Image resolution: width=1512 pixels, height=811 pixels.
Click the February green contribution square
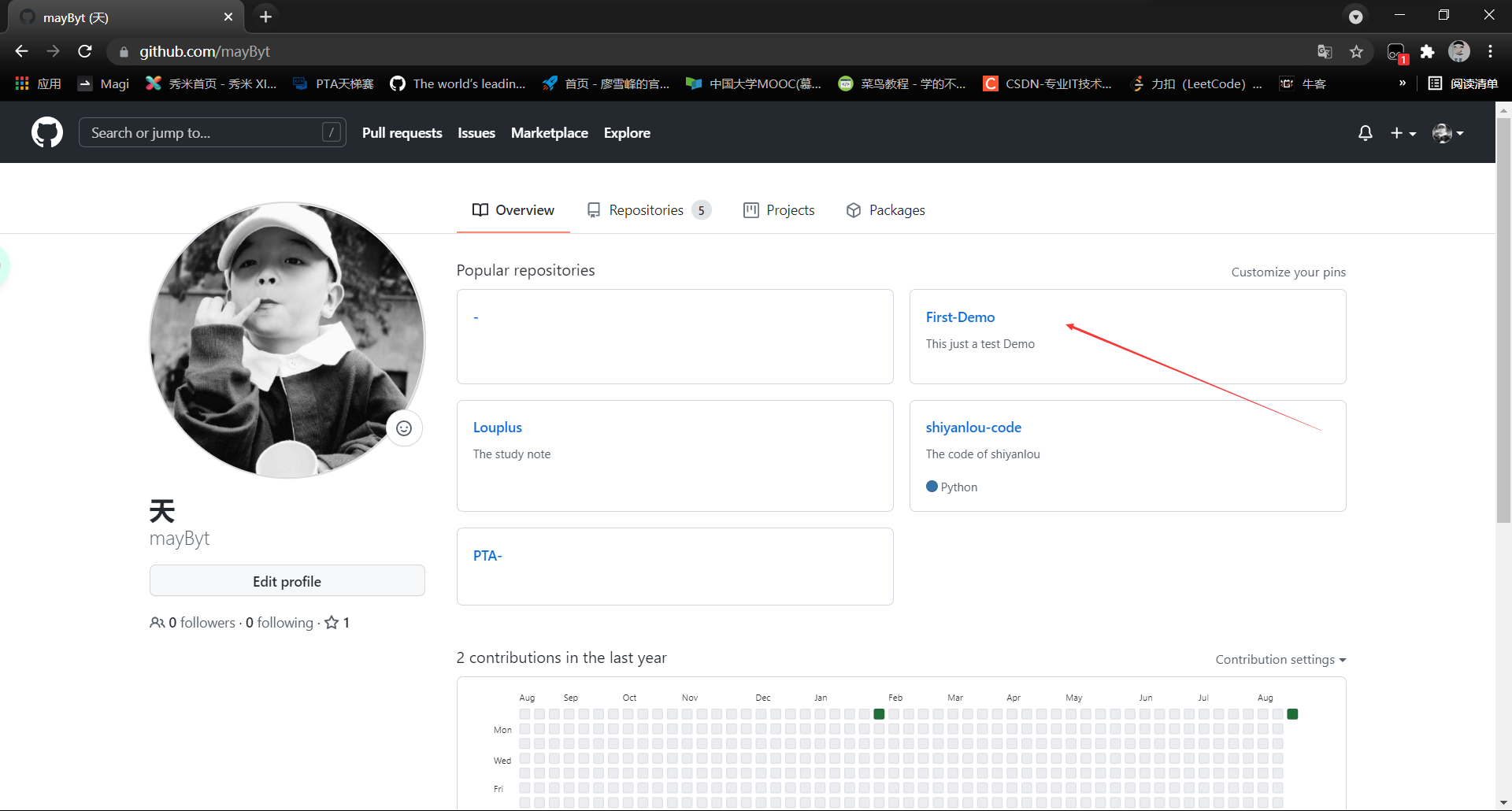point(879,714)
